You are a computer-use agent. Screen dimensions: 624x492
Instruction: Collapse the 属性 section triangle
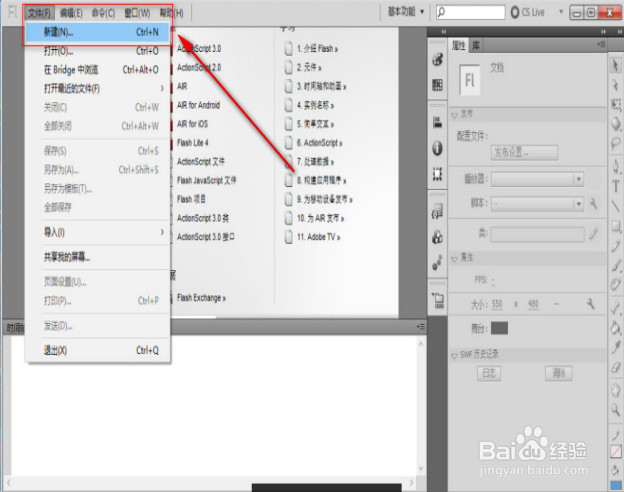(454, 259)
